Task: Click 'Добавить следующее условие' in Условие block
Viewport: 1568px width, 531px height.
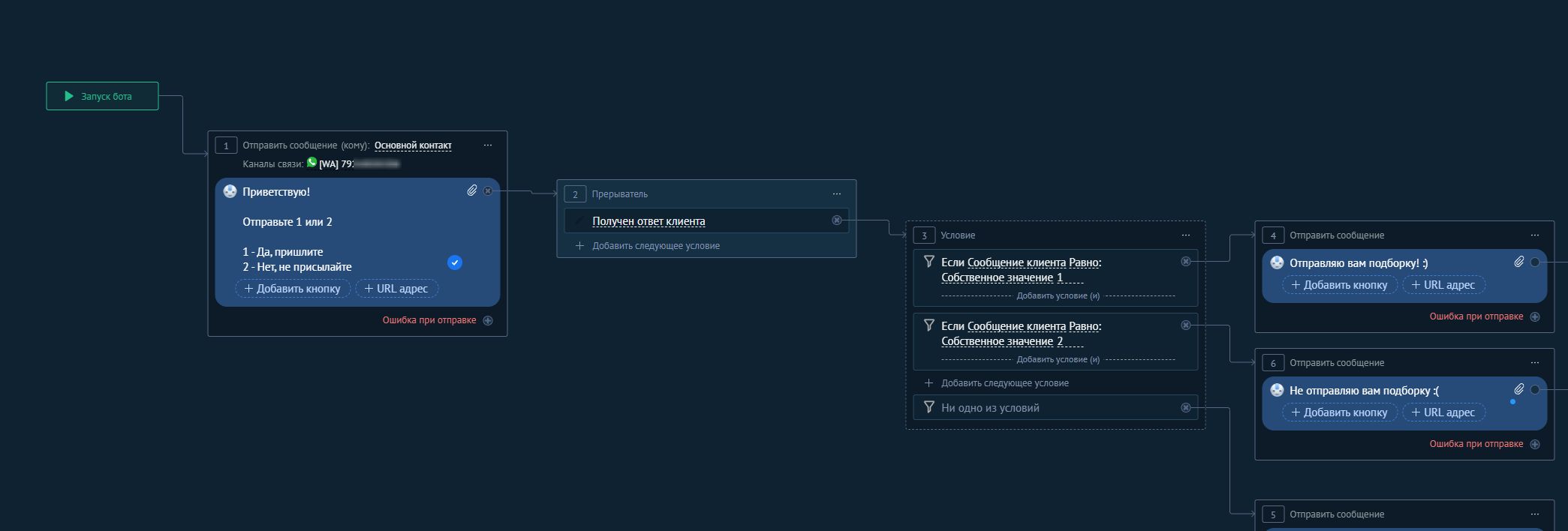Action: coord(1004,383)
